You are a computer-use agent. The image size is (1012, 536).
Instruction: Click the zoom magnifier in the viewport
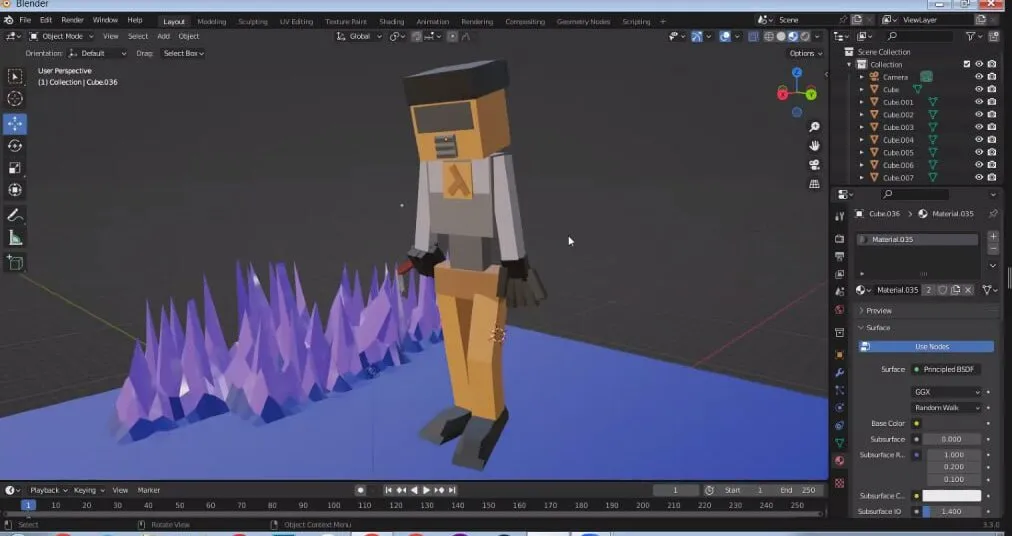click(x=815, y=127)
